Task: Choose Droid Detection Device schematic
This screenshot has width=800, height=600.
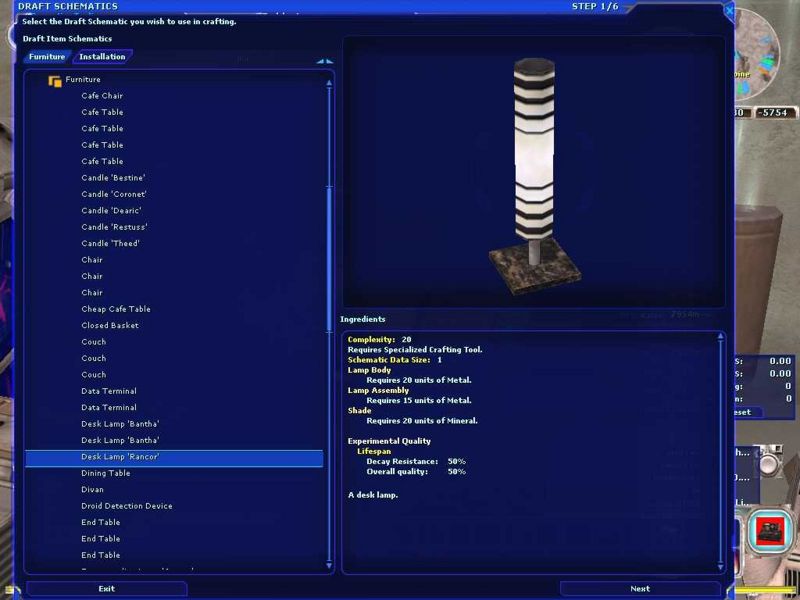Action: [x=127, y=506]
